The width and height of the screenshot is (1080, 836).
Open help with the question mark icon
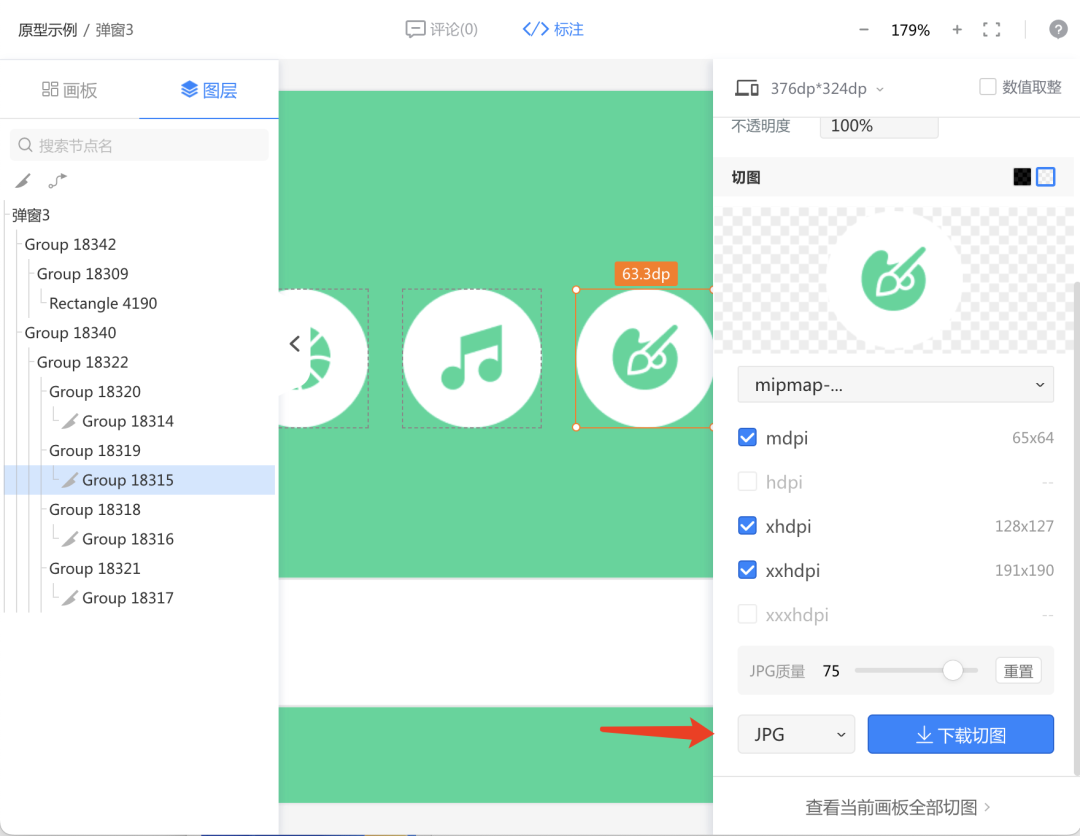[x=1058, y=29]
